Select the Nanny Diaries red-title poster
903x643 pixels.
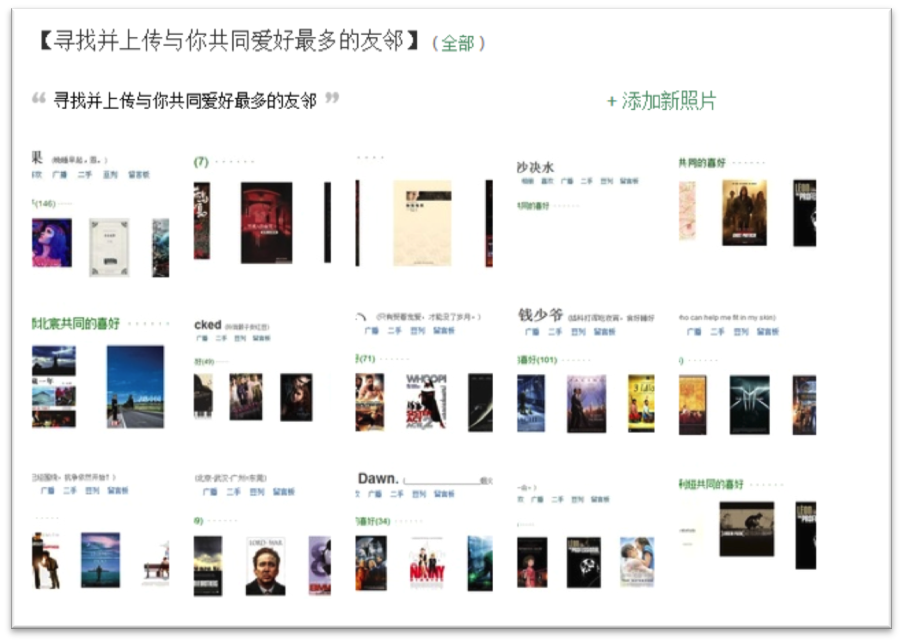[x=427, y=562]
